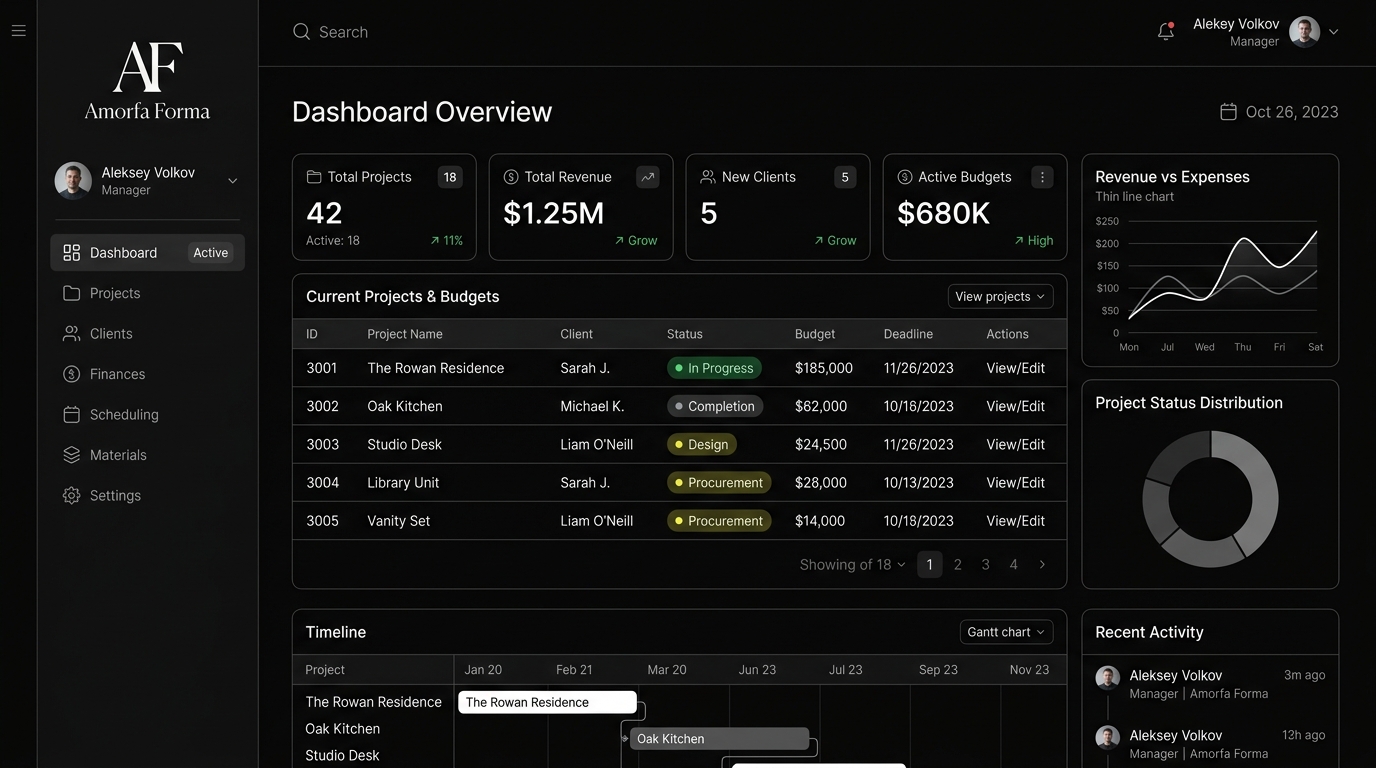Image resolution: width=1376 pixels, height=768 pixels.
Task: Open the View projects dropdown
Action: pos(1000,297)
